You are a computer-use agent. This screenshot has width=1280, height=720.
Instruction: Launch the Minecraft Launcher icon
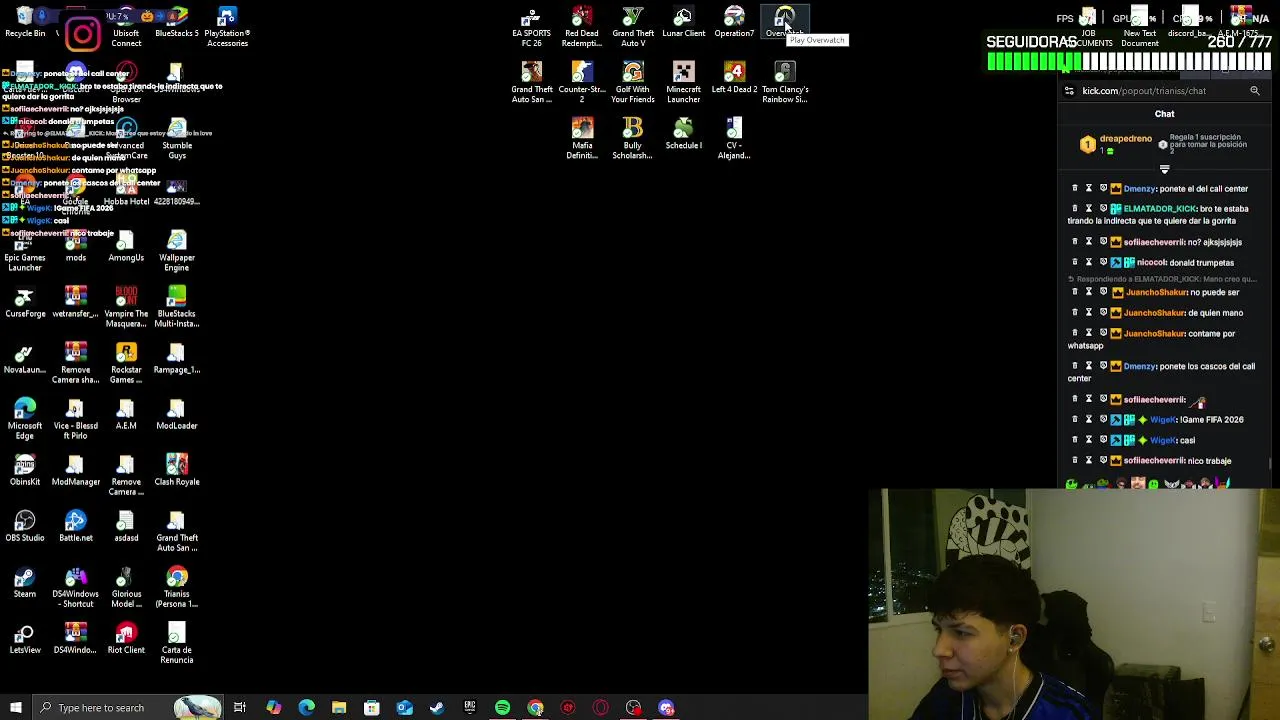(683, 82)
